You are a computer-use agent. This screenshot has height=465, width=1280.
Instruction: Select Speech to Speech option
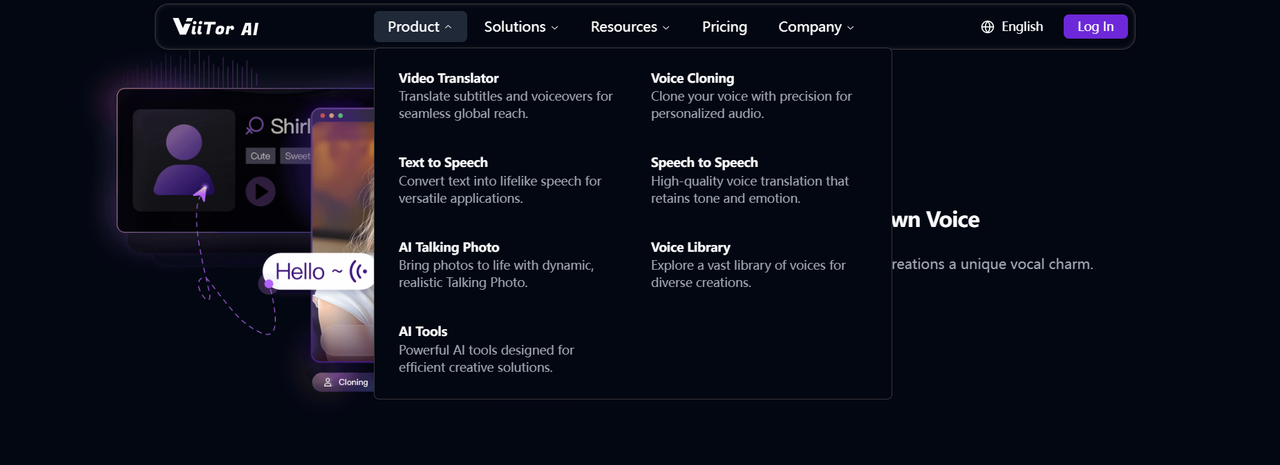click(x=704, y=162)
